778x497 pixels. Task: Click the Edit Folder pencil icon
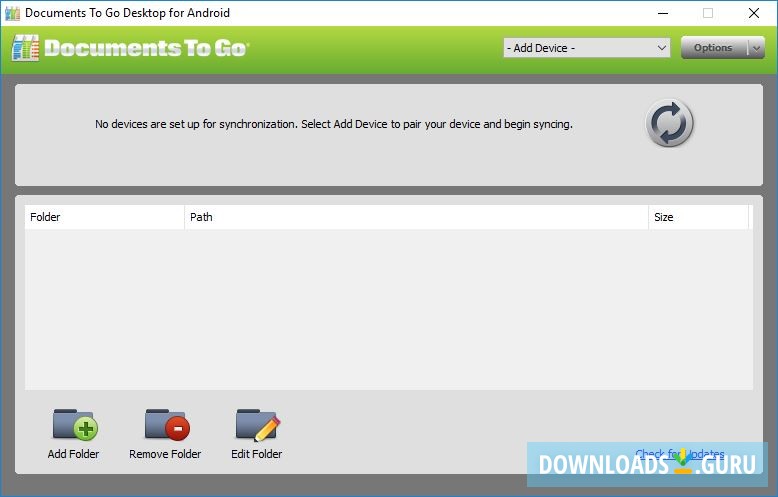coord(258,425)
